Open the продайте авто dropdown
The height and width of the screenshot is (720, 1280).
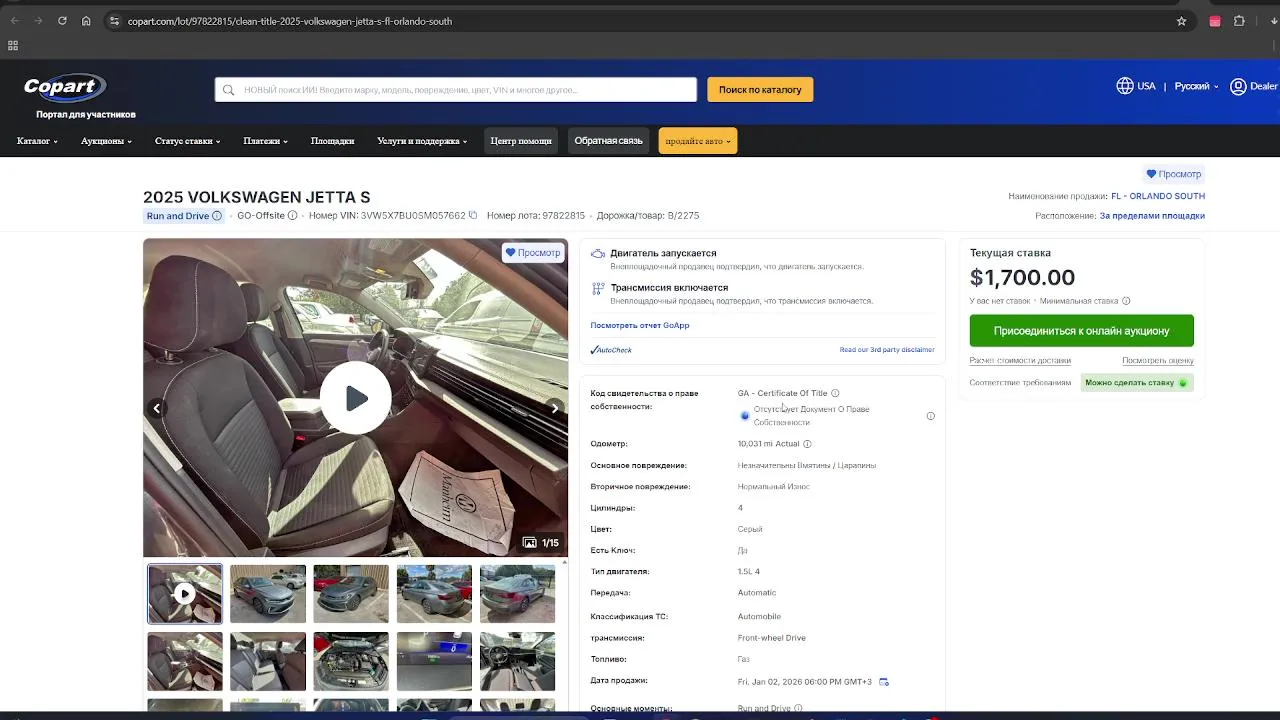pyautogui.click(x=698, y=141)
